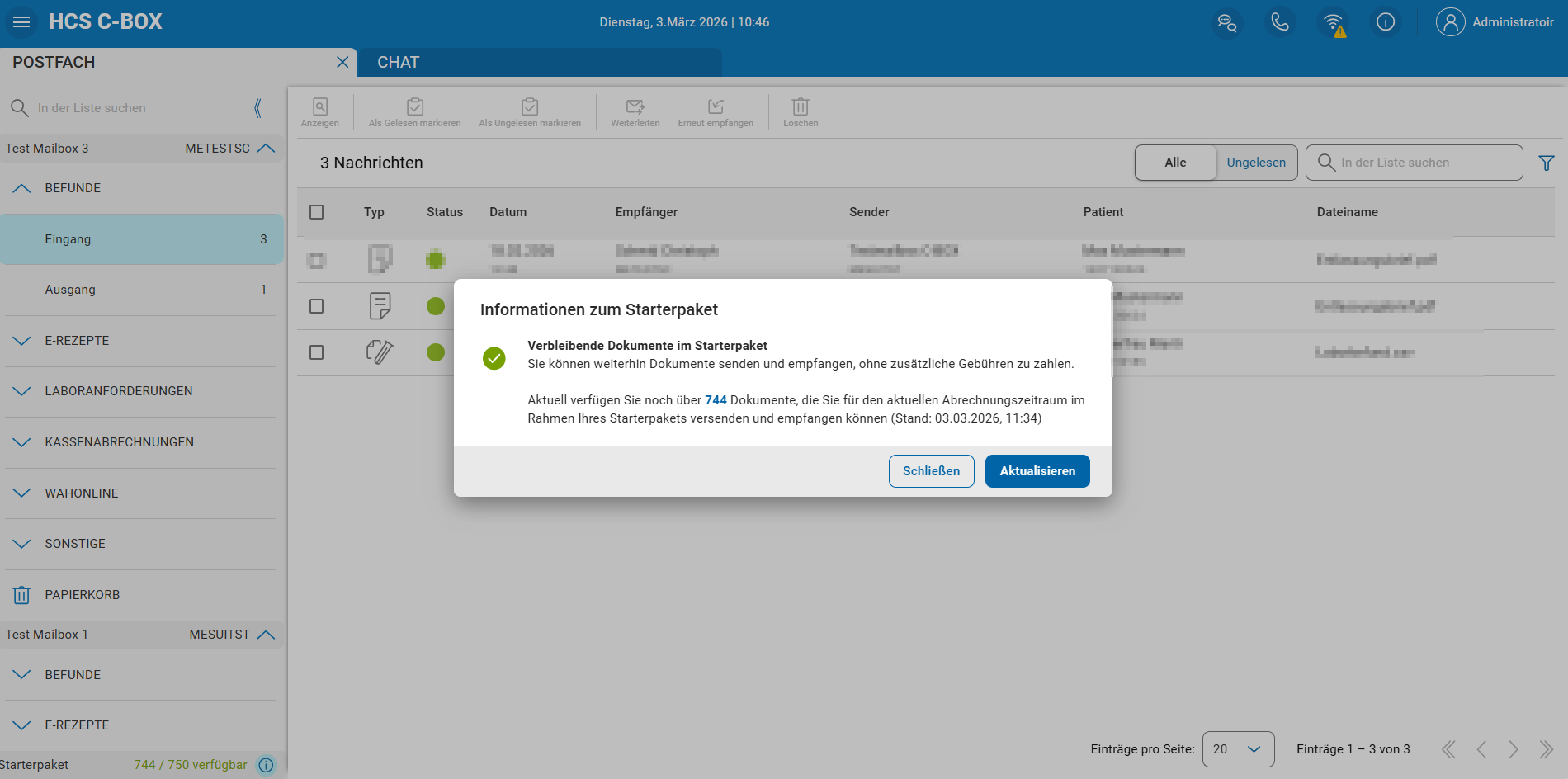Open the PAPIERKORB trash folder
Viewport: 1568px width, 779px height.
140,595
